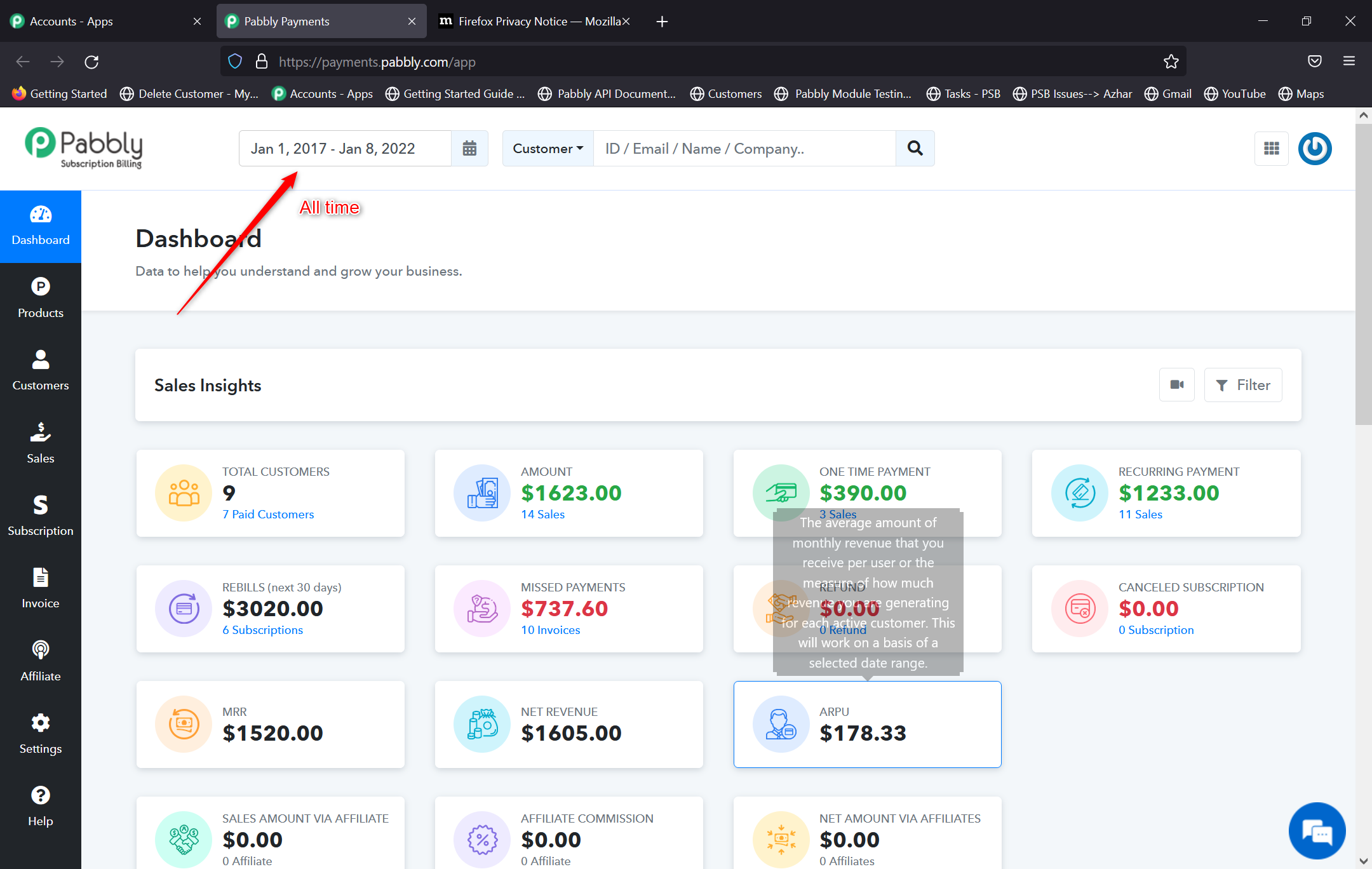Viewport: 1372px width, 869px height.
Task: Click the Amount card icon
Action: pyautogui.click(x=482, y=493)
